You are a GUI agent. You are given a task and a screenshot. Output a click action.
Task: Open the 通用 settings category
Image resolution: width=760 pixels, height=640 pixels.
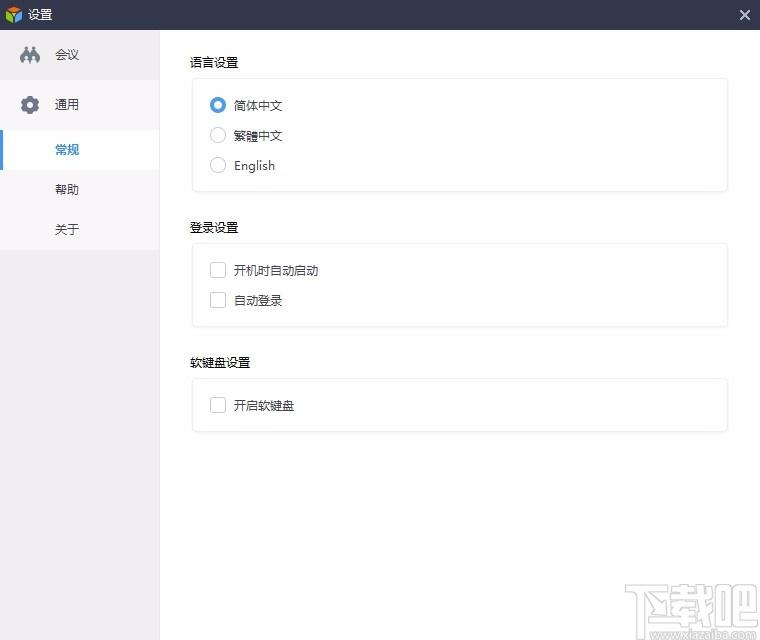(x=79, y=105)
